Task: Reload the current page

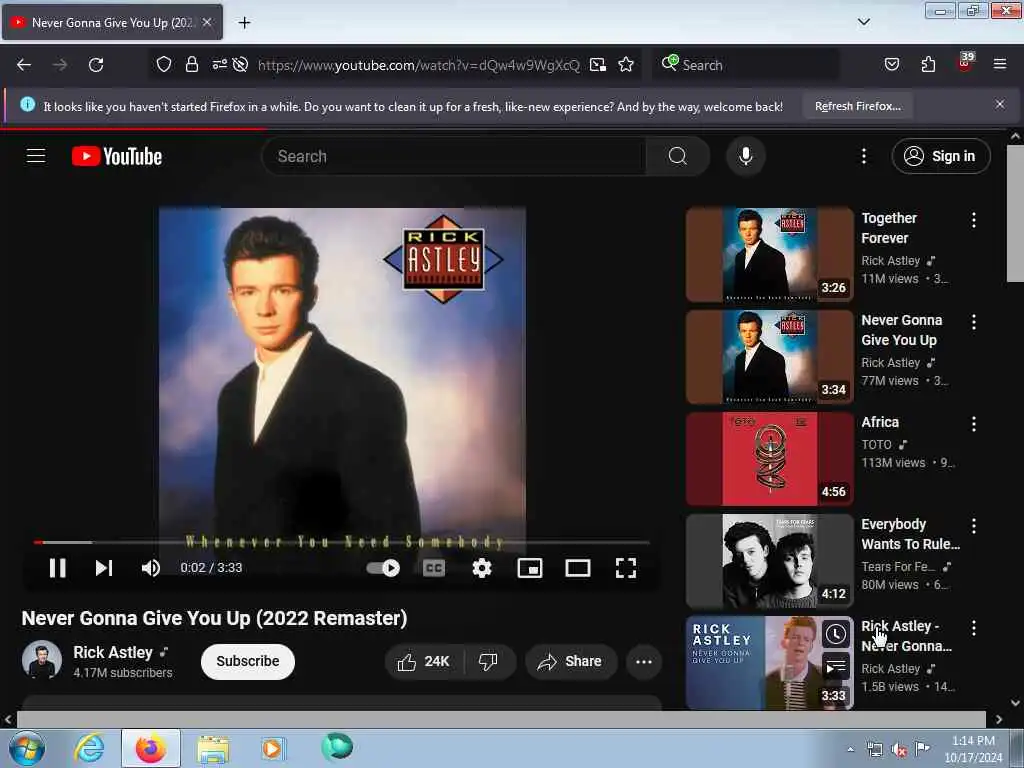Action: [96, 65]
